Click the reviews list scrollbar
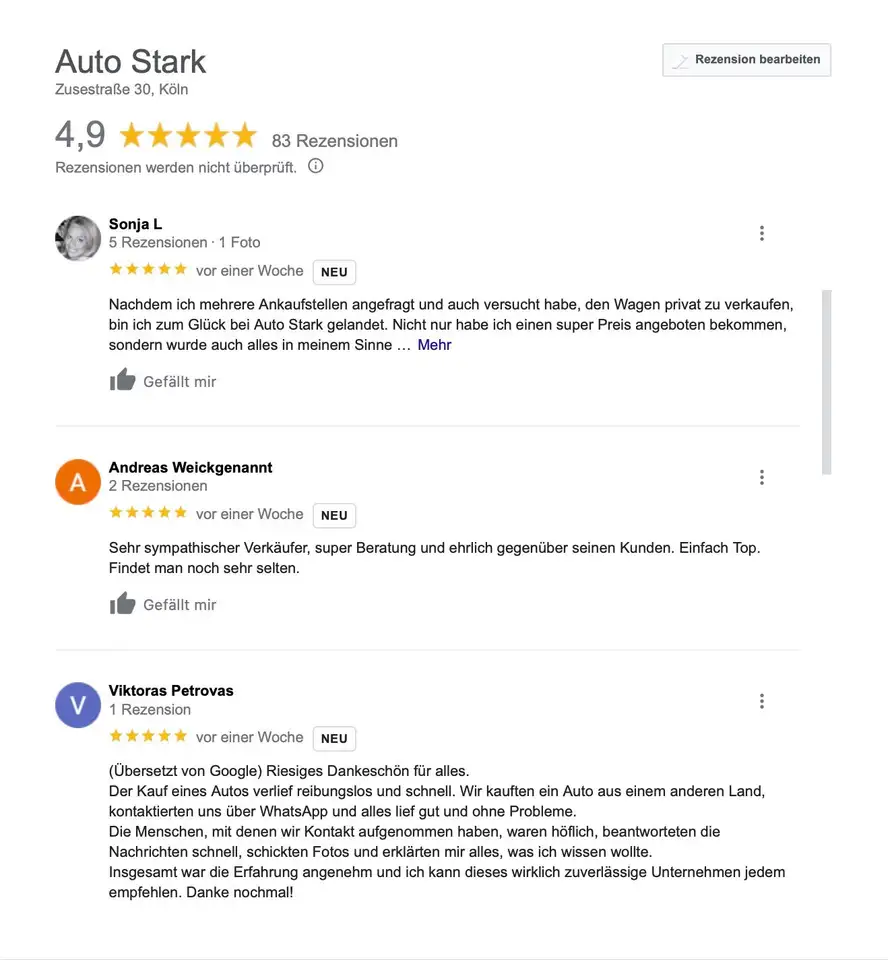Image resolution: width=888 pixels, height=960 pixels. pos(826,380)
